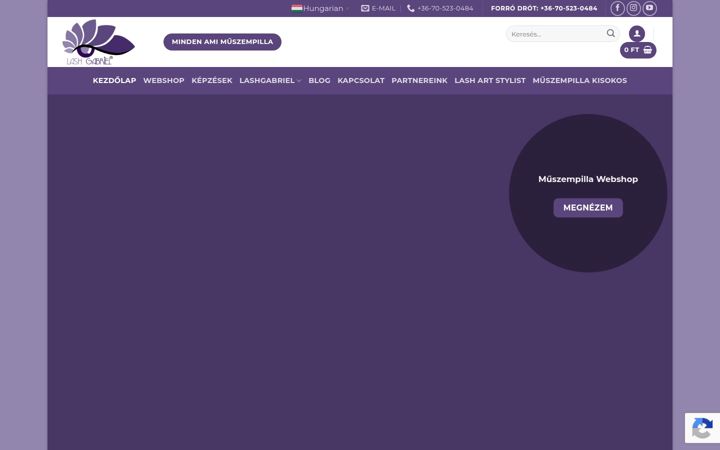Image resolution: width=720 pixels, height=450 pixels.
Task: Open the MŰSZEMPILLA KISOKOS menu item
Action: (579, 80)
